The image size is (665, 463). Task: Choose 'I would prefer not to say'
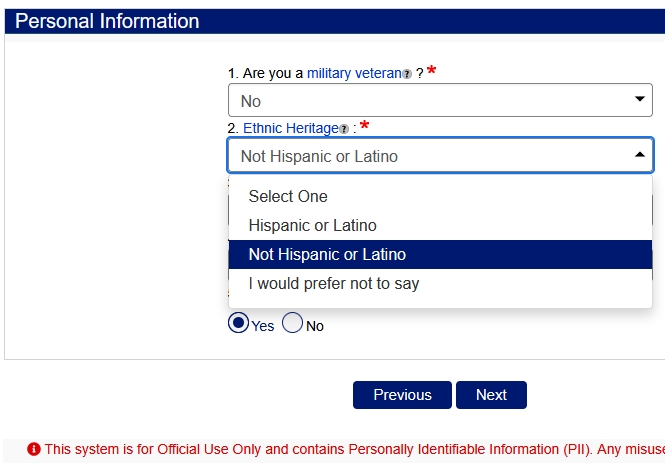point(334,283)
